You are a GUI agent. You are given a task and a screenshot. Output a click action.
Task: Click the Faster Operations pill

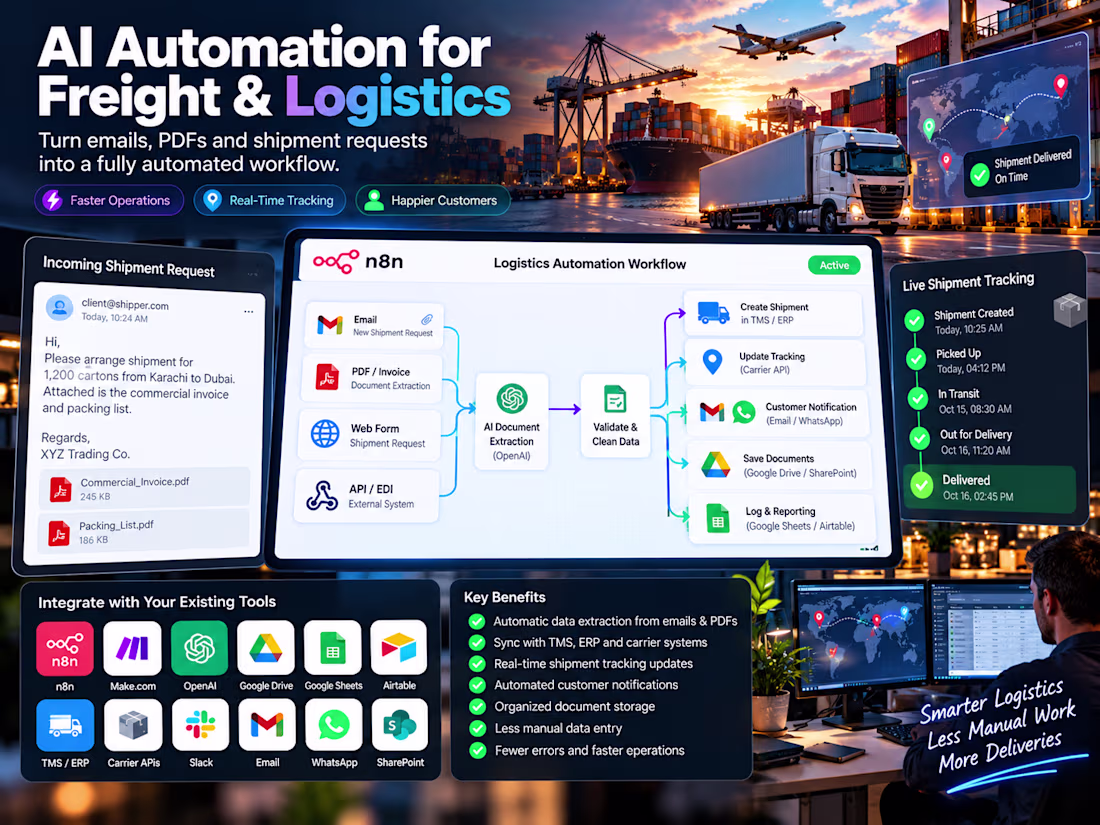(x=109, y=201)
